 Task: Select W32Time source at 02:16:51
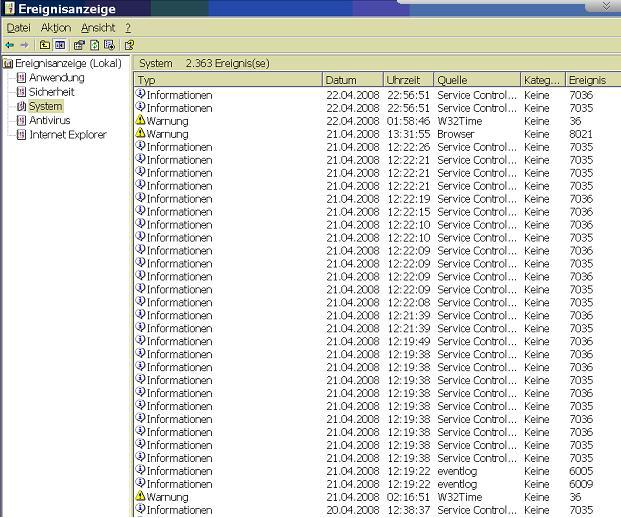click(459, 497)
